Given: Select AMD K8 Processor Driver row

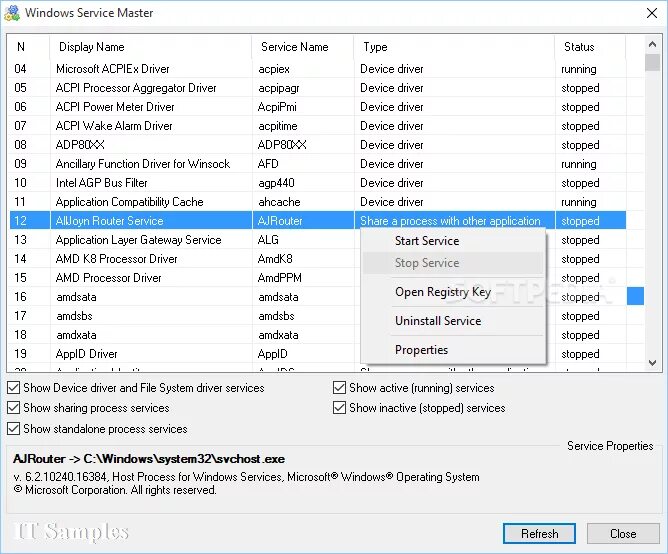Looking at the screenshot, I should pos(317,259).
